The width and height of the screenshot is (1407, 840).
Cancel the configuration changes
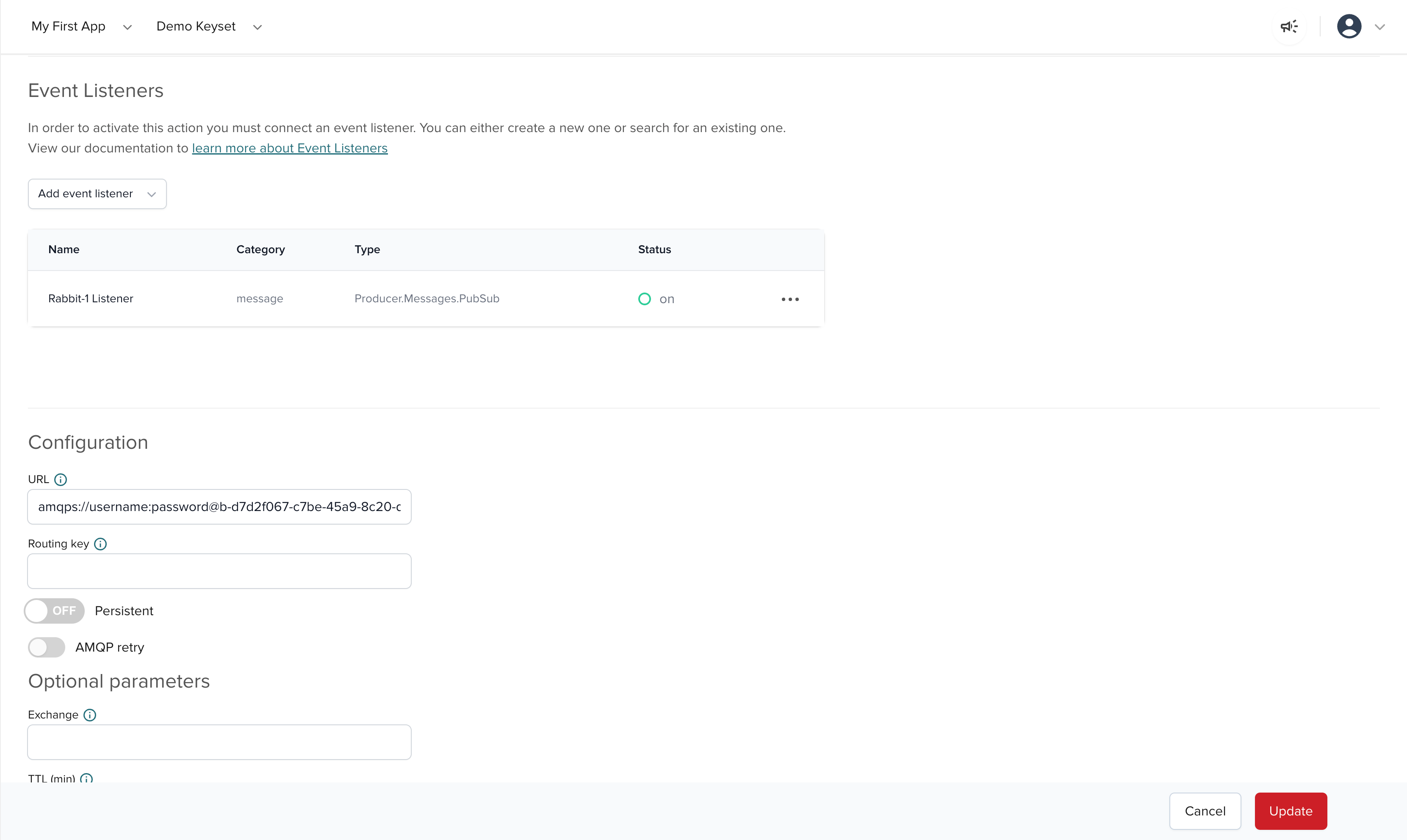pos(1205,810)
